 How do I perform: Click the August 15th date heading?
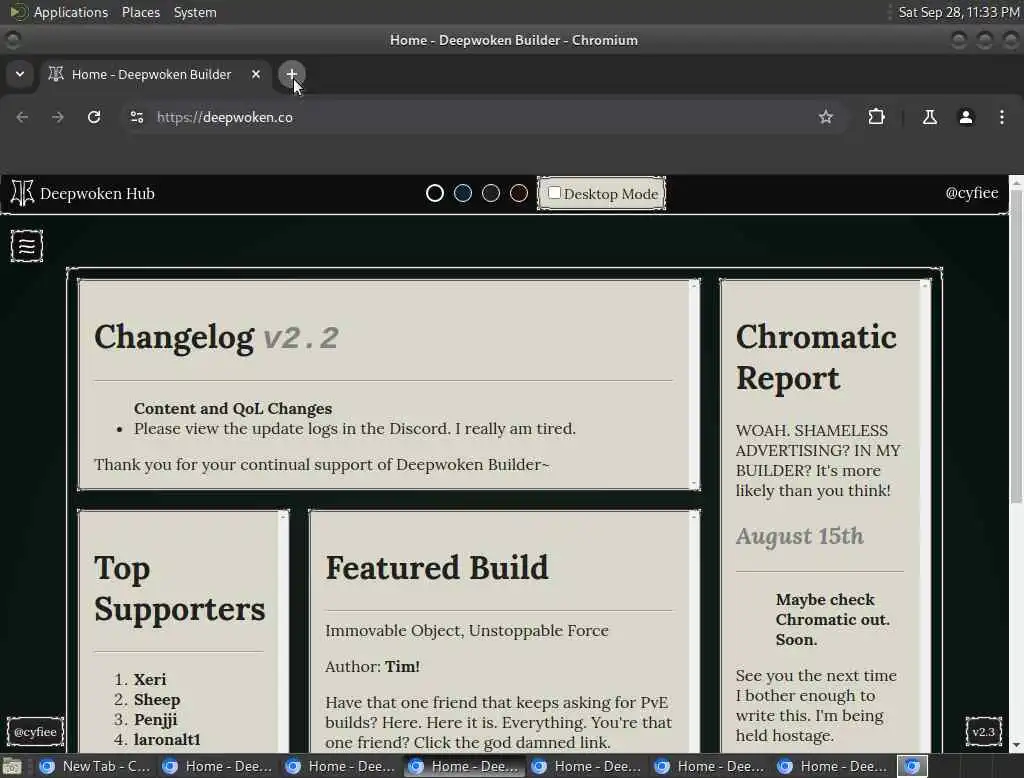pos(800,536)
